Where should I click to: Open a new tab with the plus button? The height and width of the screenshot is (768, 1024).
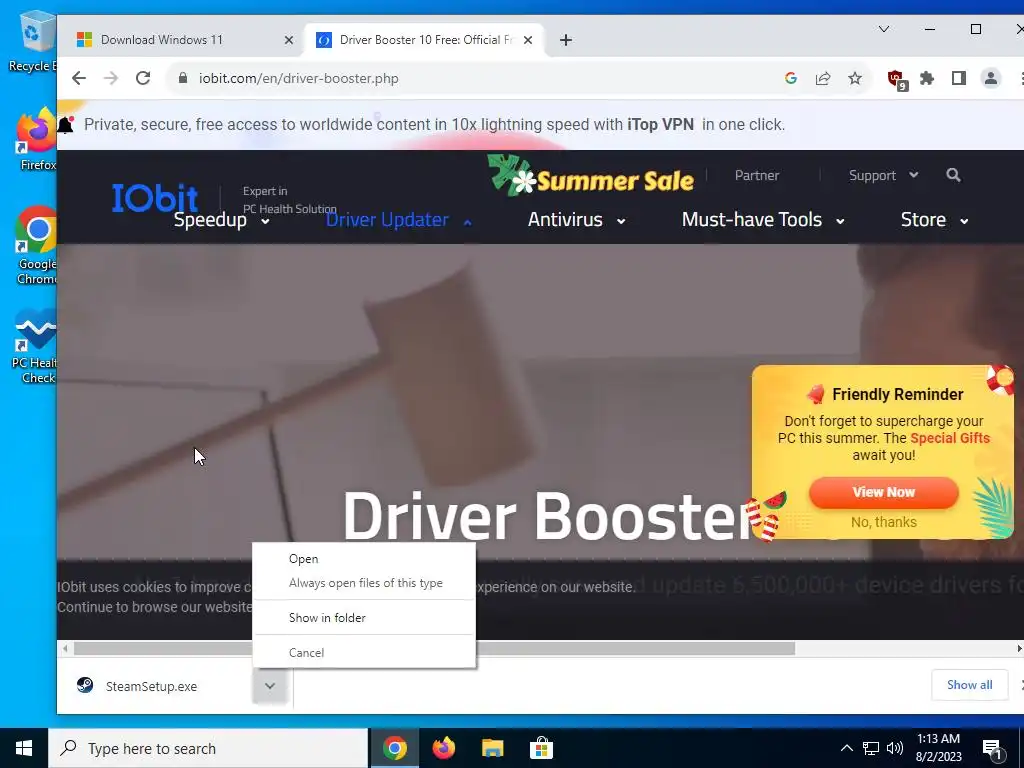pos(566,40)
